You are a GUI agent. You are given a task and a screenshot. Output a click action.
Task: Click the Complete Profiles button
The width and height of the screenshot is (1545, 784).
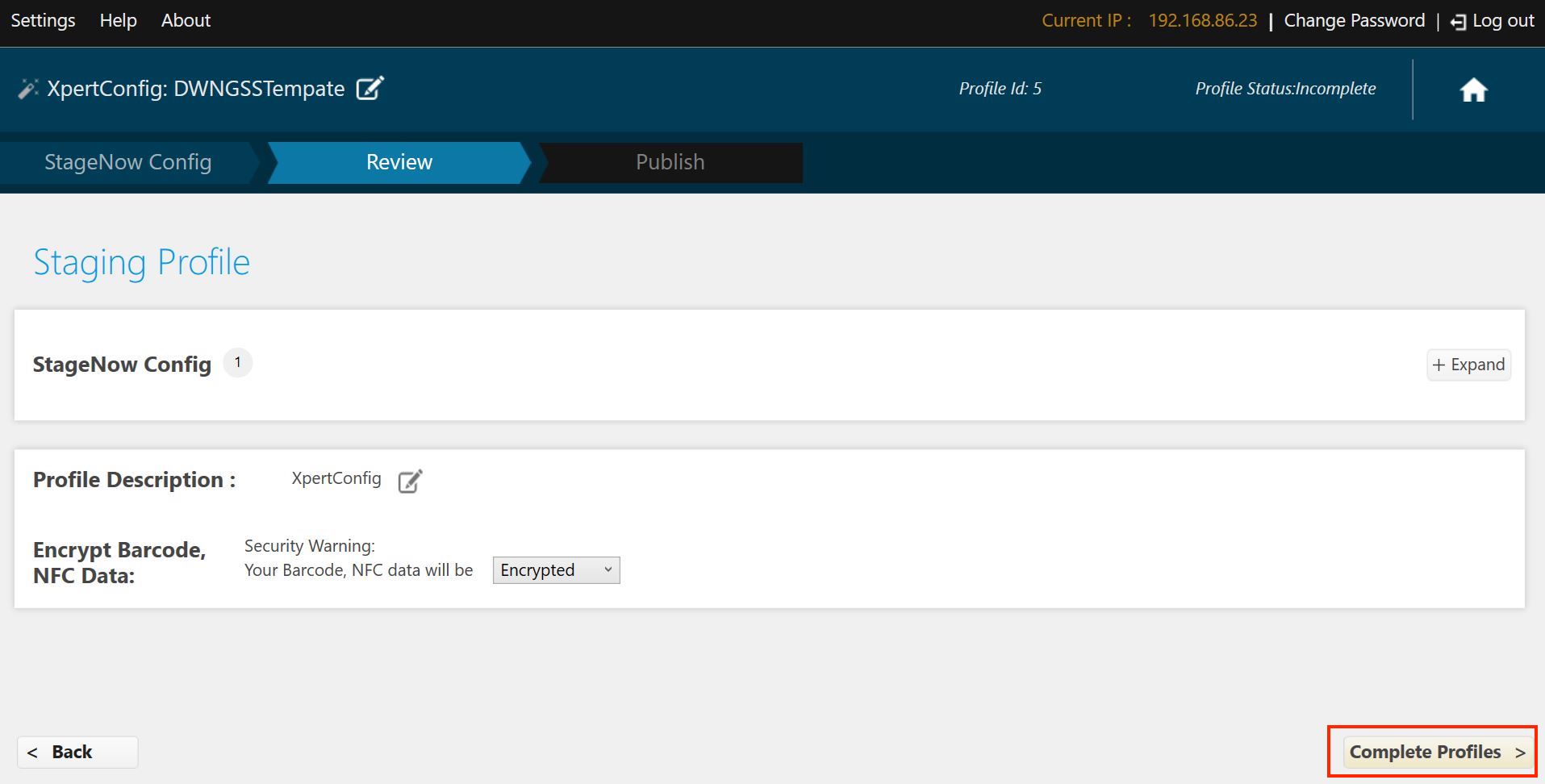tap(1436, 752)
